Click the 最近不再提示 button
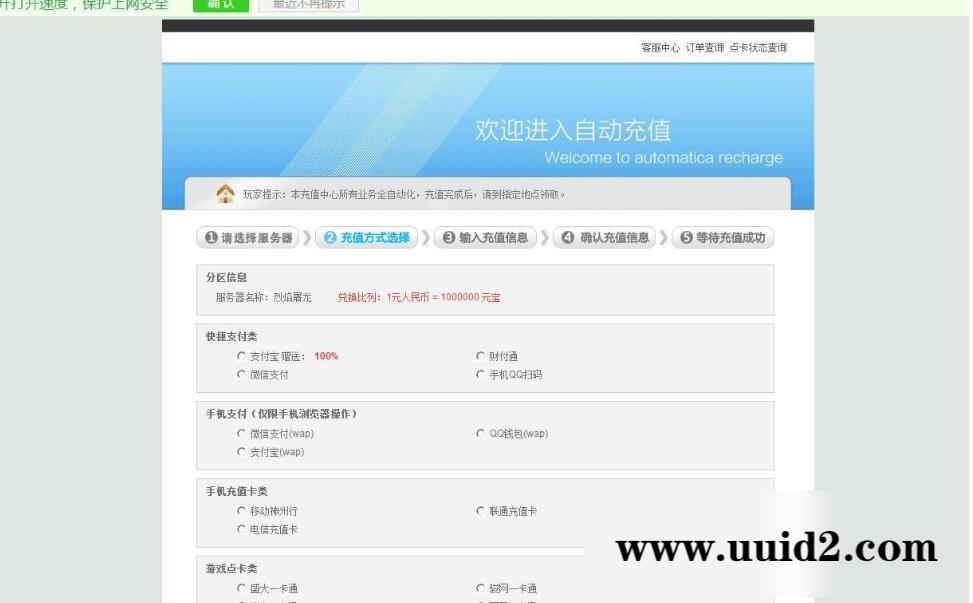Image resolution: width=973 pixels, height=603 pixels. tap(307, 5)
